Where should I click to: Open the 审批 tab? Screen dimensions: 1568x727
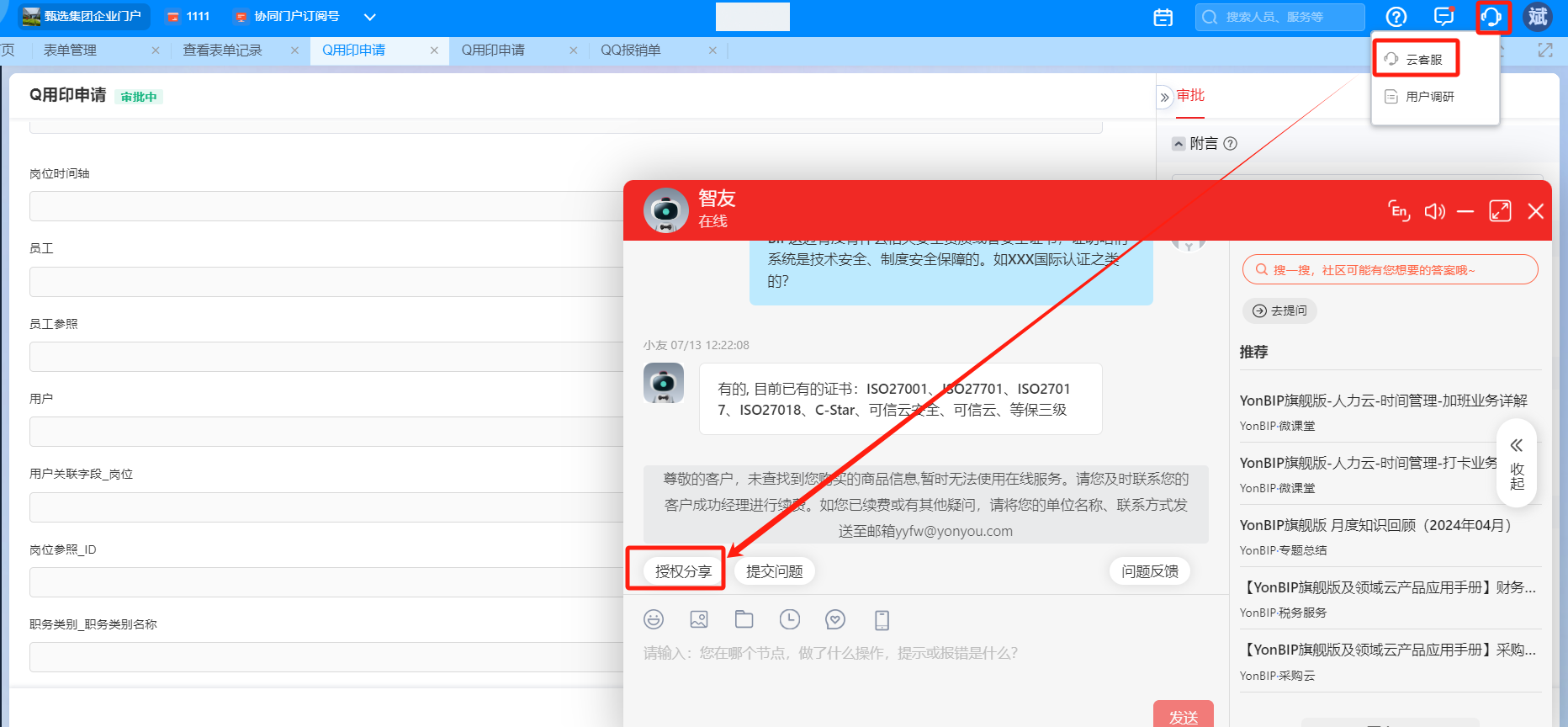point(1190,95)
